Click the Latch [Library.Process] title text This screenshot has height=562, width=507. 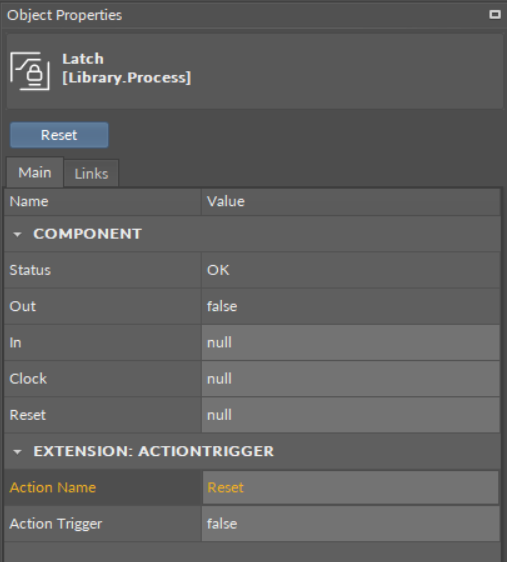(126, 68)
